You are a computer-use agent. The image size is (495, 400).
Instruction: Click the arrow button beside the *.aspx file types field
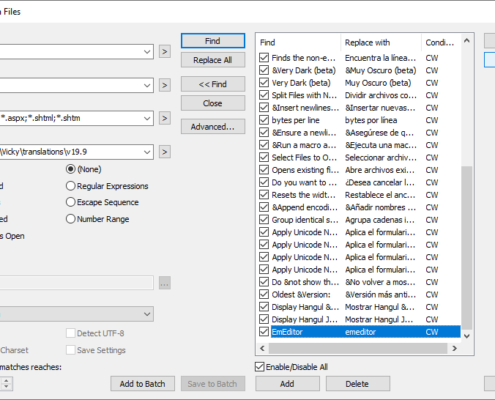click(x=165, y=118)
